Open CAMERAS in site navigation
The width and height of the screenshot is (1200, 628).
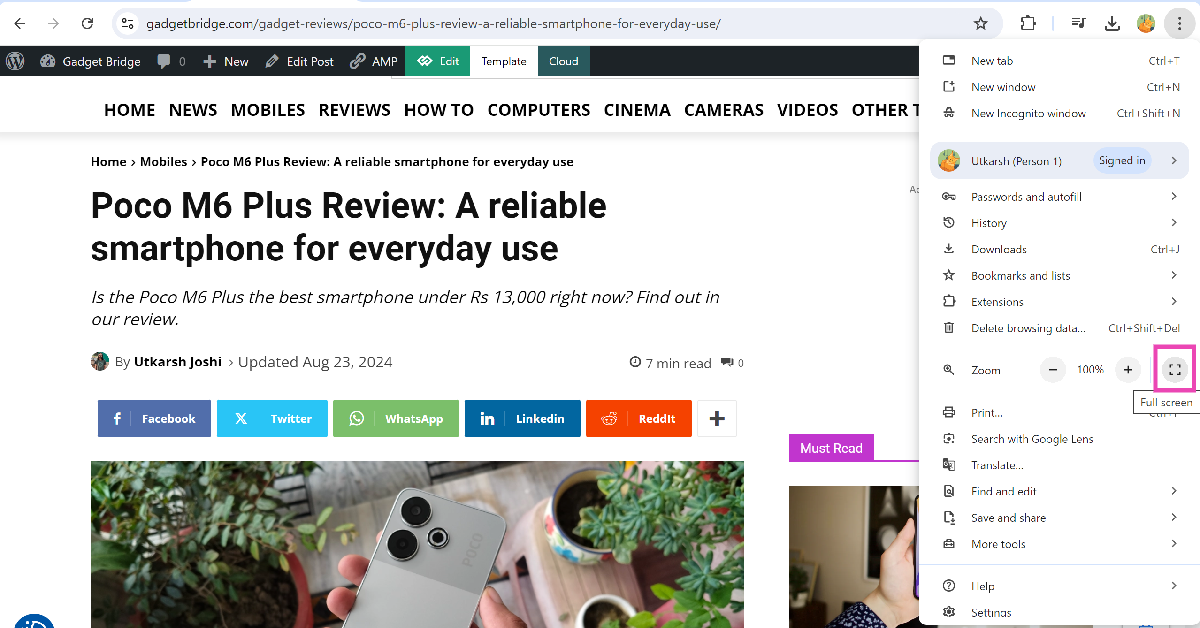[x=724, y=110]
